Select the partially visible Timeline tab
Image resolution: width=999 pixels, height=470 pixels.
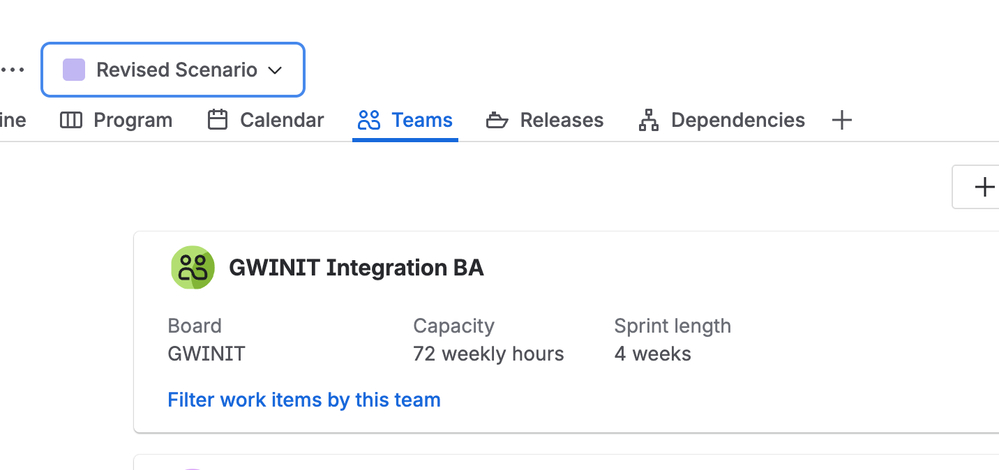13,120
